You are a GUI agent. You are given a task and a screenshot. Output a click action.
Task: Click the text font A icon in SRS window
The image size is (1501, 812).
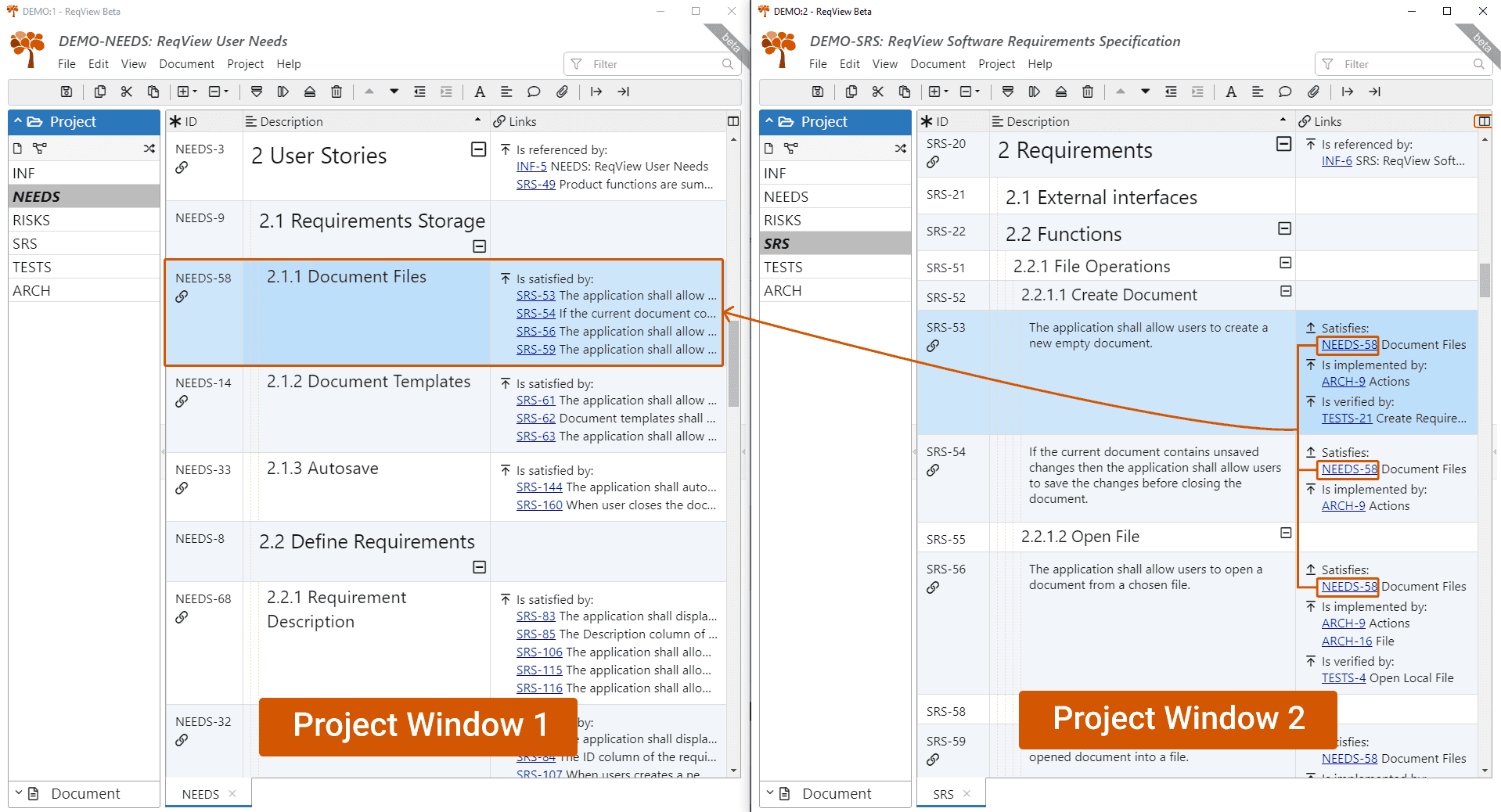point(1231,92)
